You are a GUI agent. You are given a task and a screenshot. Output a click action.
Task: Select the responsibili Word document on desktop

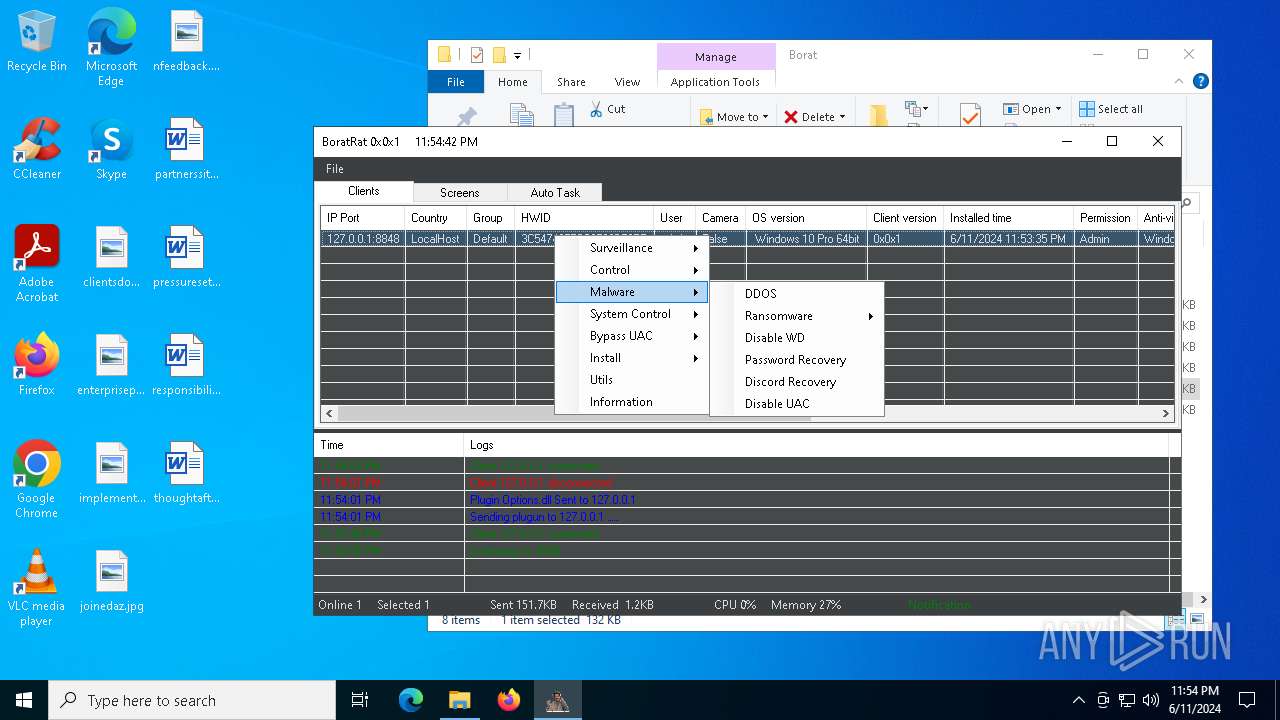pyautogui.click(x=186, y=365)
